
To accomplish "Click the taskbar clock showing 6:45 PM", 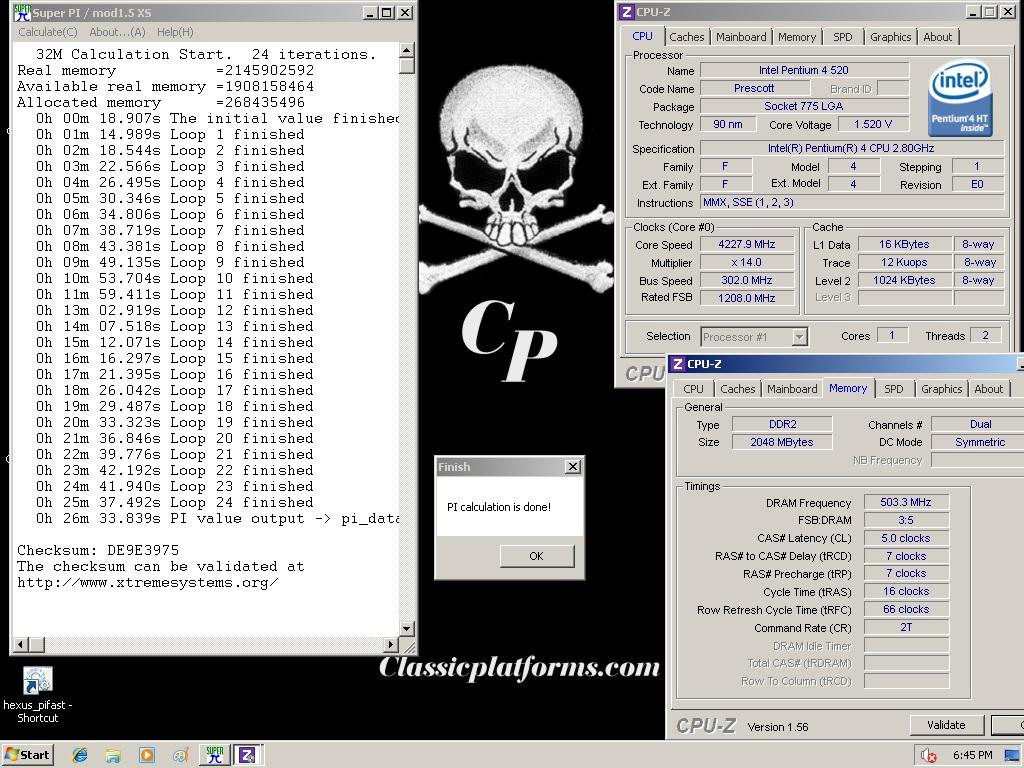I will coord(972,755).
